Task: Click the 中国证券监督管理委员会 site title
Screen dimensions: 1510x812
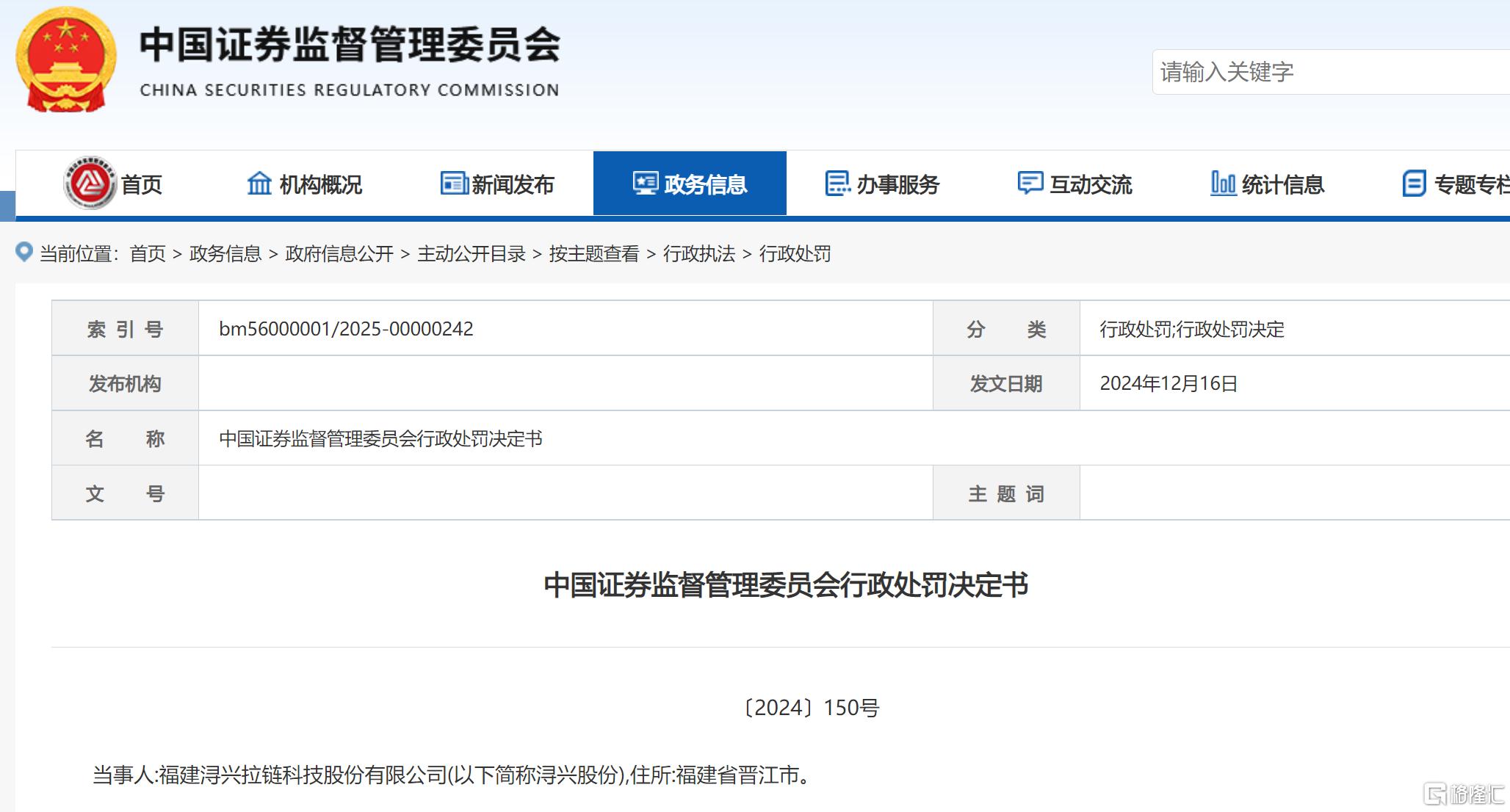Action: click(350, 45)
